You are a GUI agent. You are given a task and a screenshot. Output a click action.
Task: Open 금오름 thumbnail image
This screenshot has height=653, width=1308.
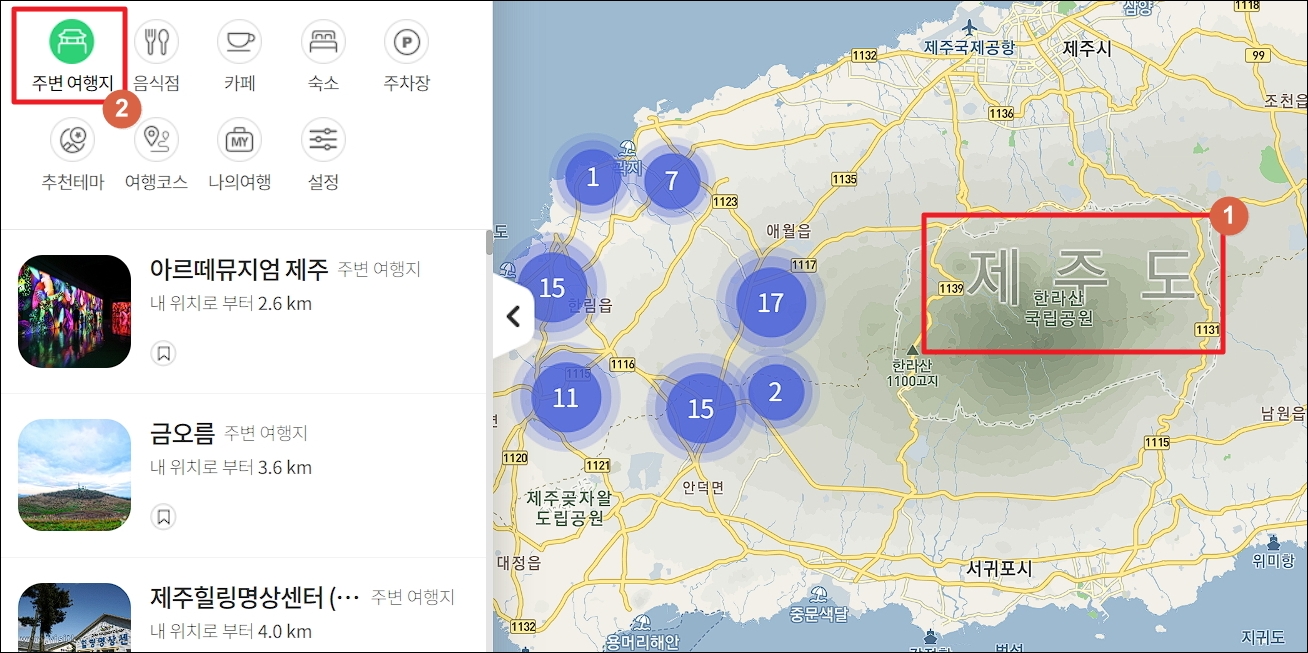(75, 475)
